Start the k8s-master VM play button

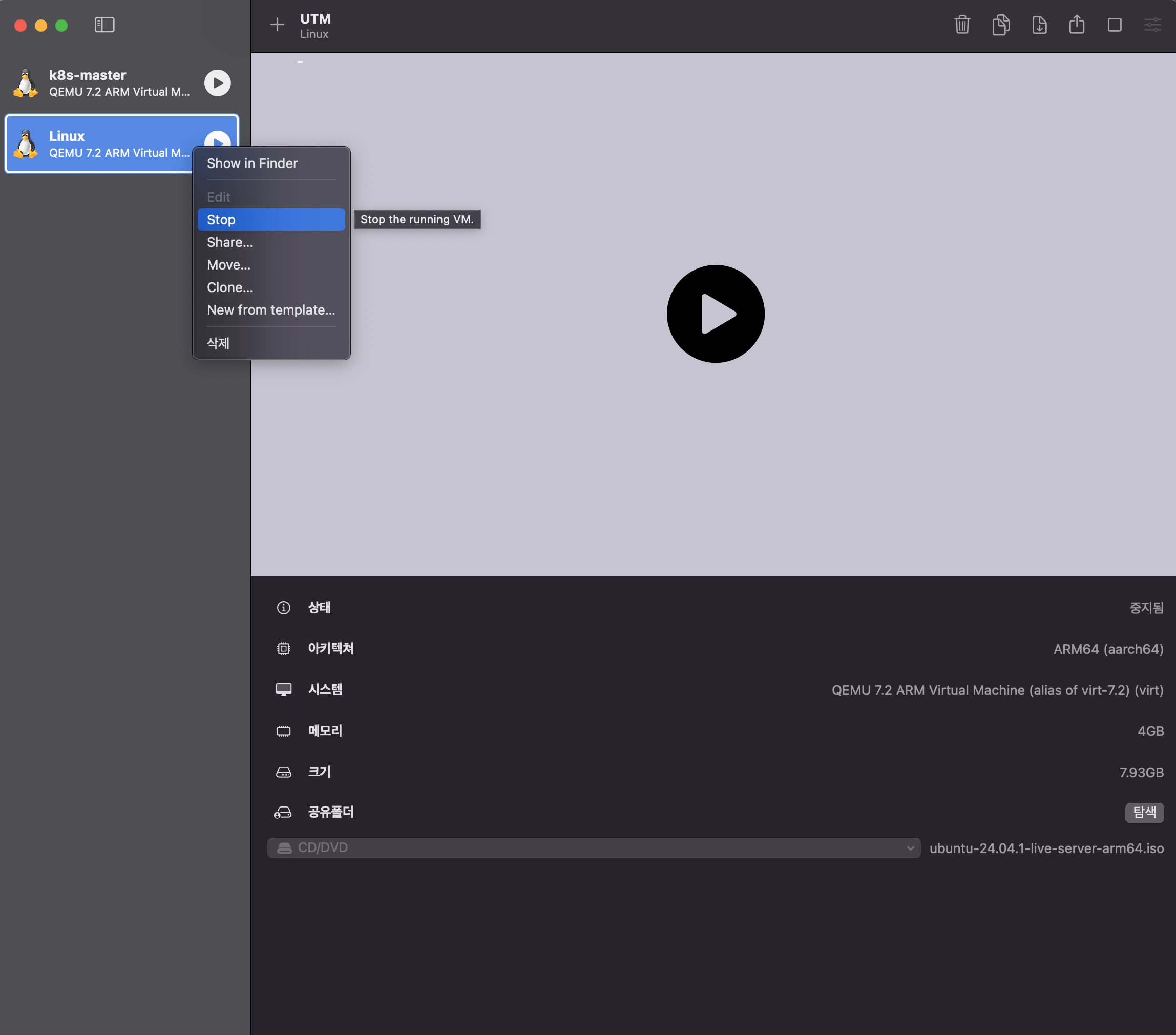click(218, 83)
